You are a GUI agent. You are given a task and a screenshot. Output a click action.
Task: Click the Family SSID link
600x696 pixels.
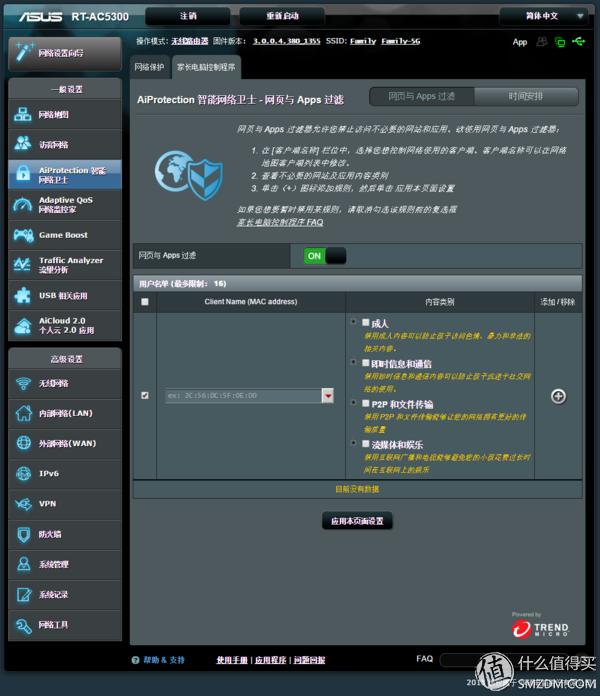click(x=363, y=41)
